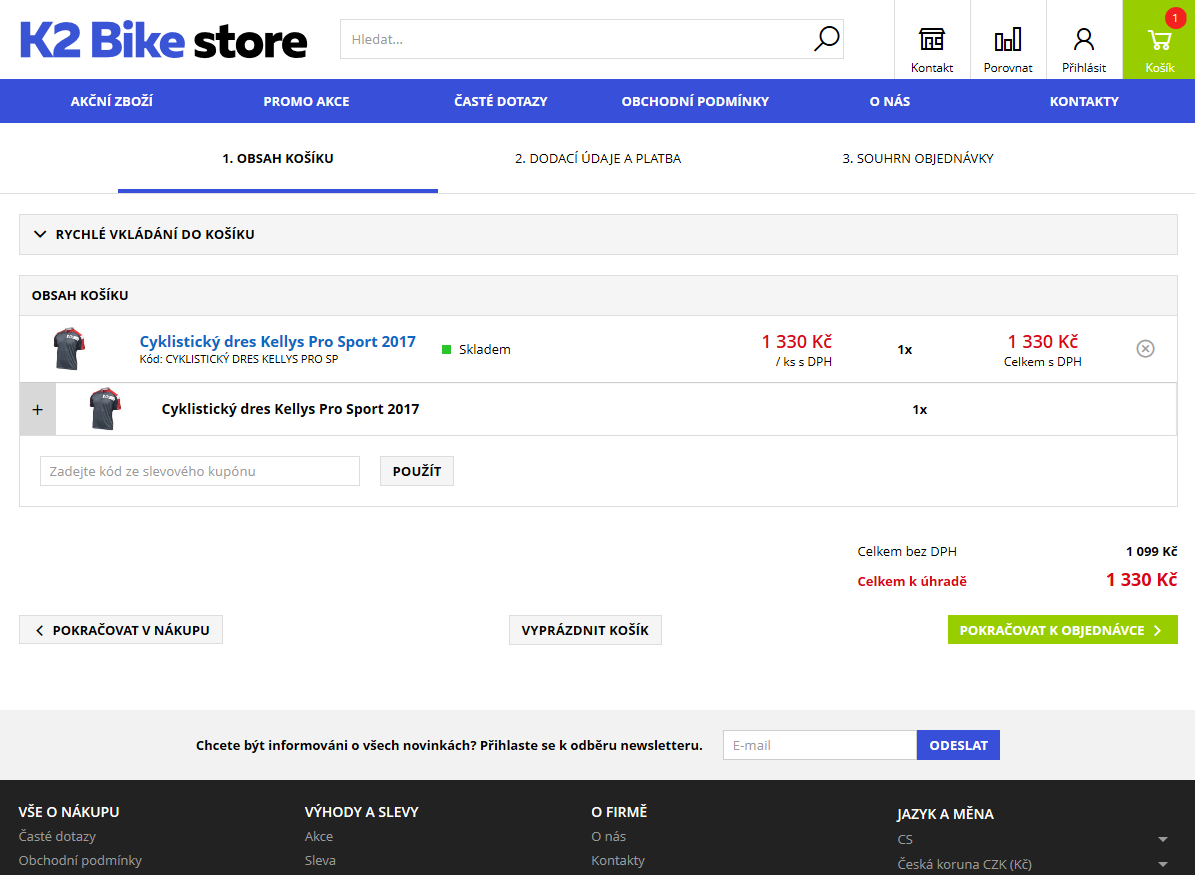Click the search magnifier icon
Screen dimensions: 1195x875
(x=826, y=38)
